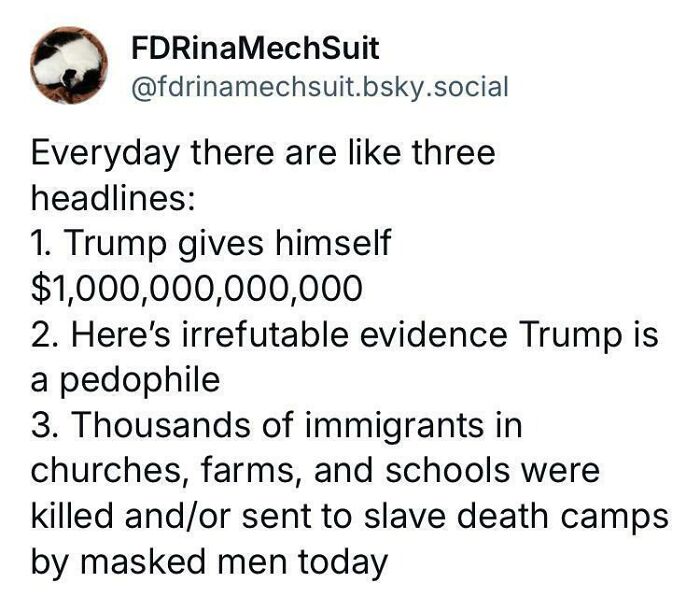The width and height of the screenshot is (700, 597).
Task: Click the dollar amount $1,000,000,000,000
Action: coord(196,289)
